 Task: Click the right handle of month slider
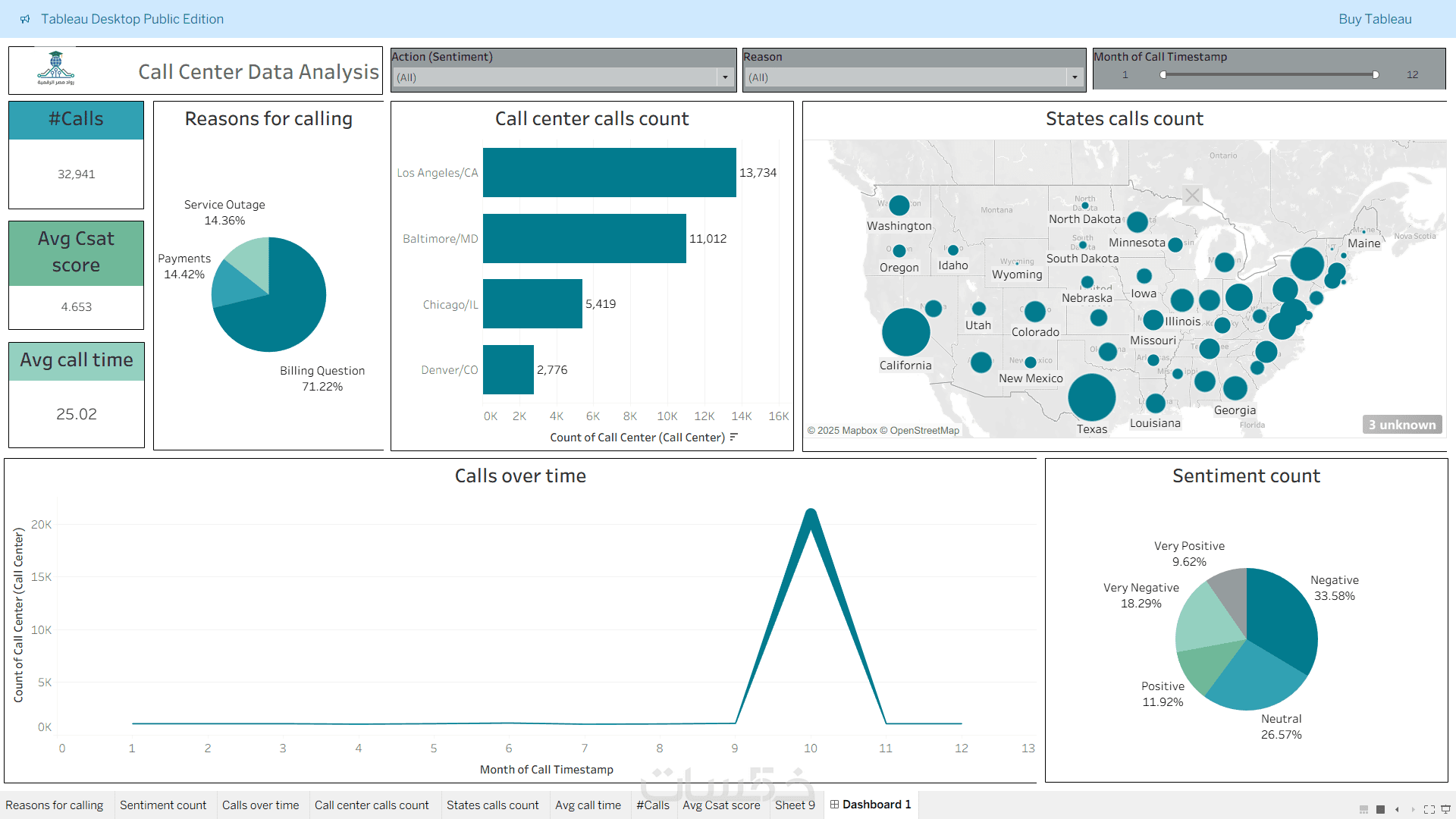[1376, 74]
